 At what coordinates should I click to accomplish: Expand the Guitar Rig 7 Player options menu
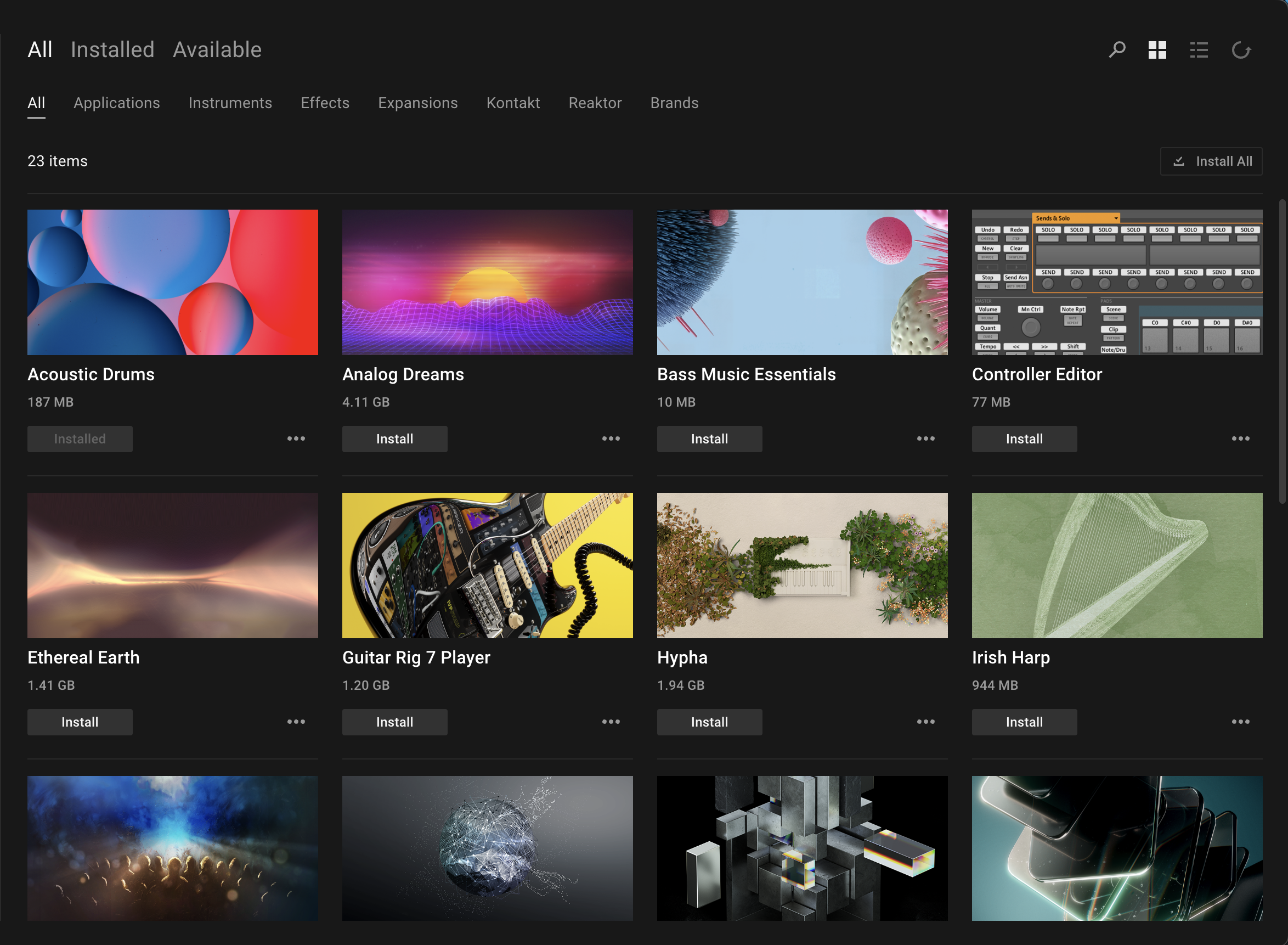[611, 722]
